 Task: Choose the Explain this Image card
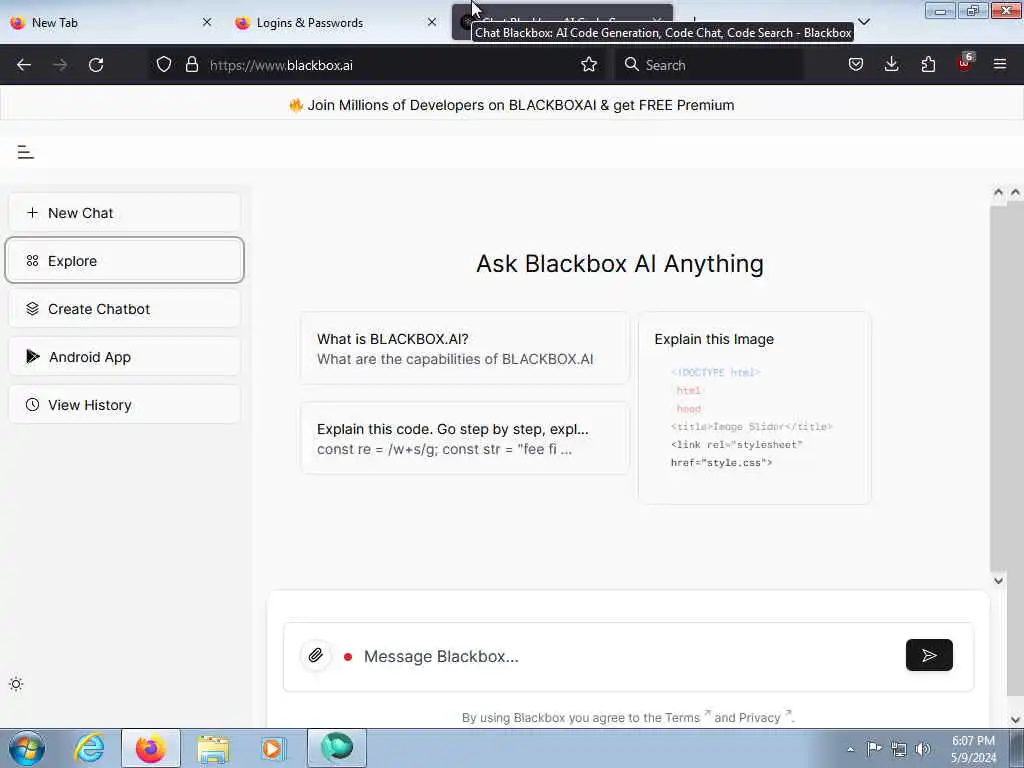tap(754, 408)
